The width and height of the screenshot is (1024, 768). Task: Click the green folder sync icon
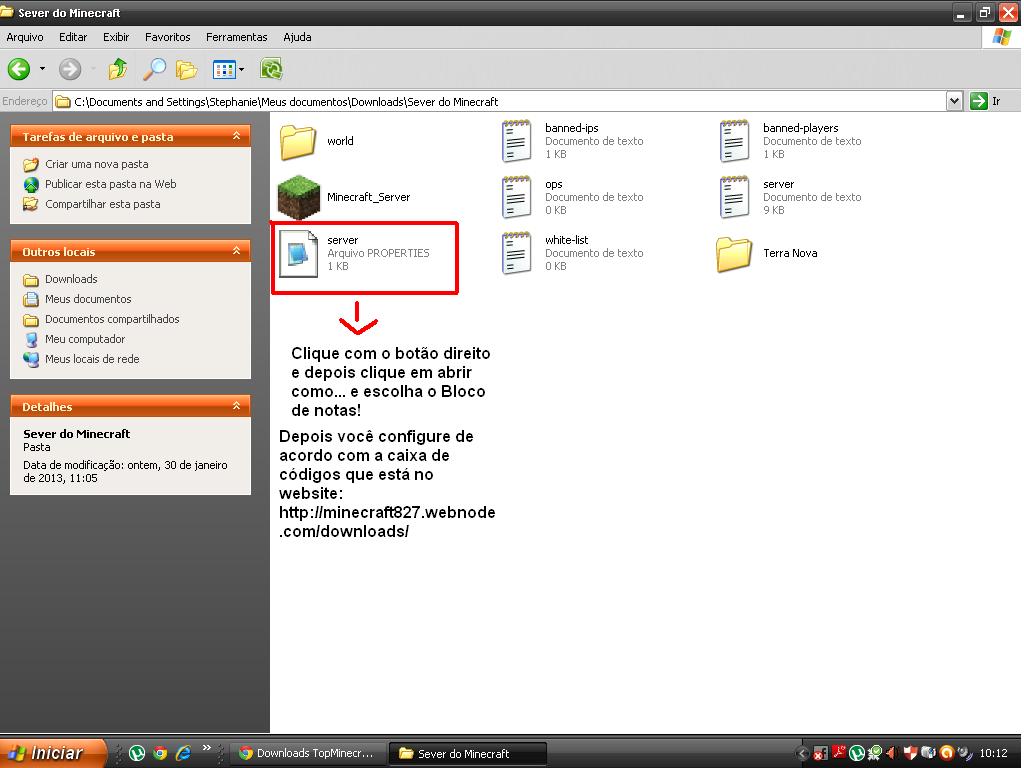(271, 69)
